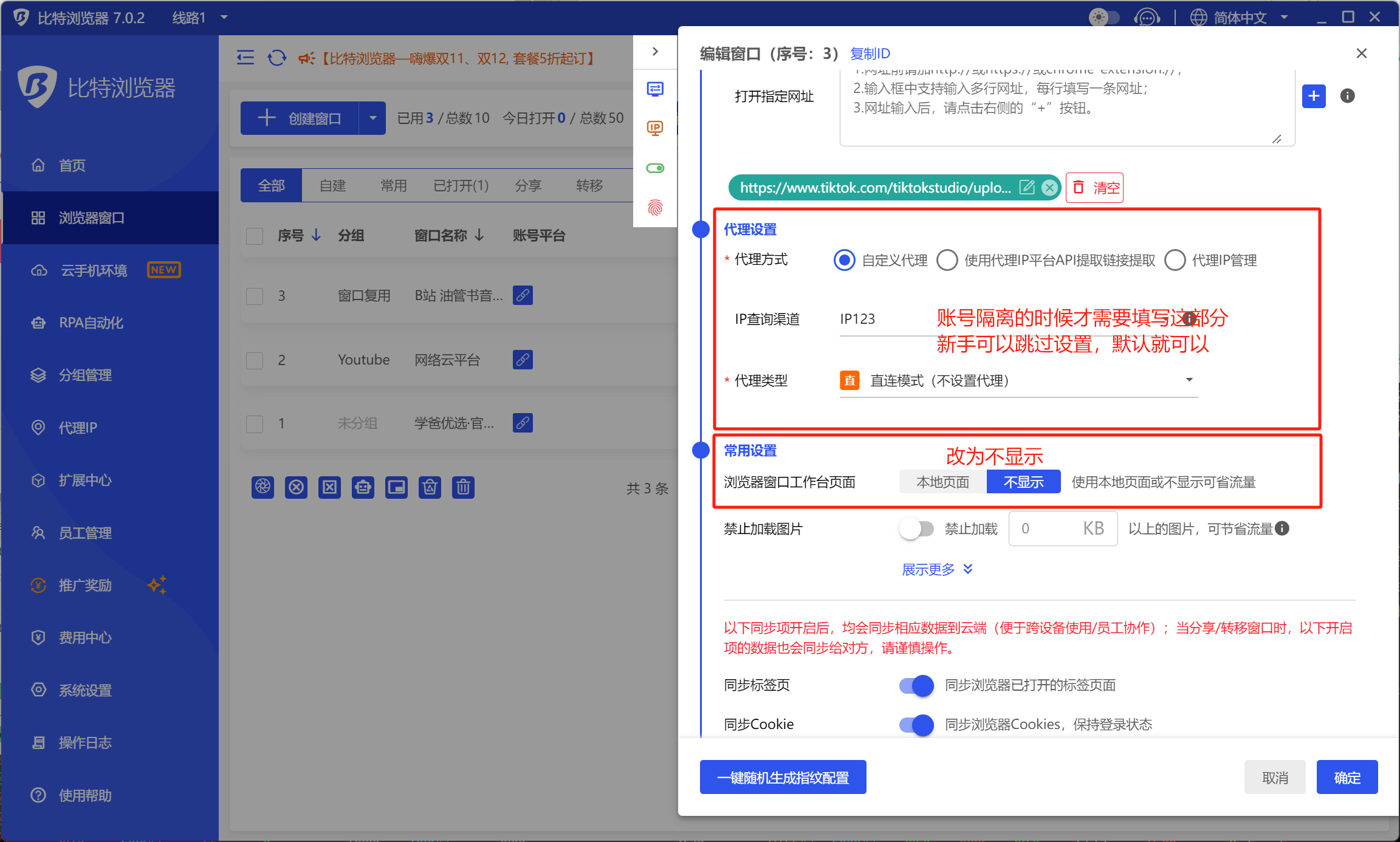Click the refresh icon in top toolbar
This screenshot has height=842, width=1400.
[x=277, y=58]
